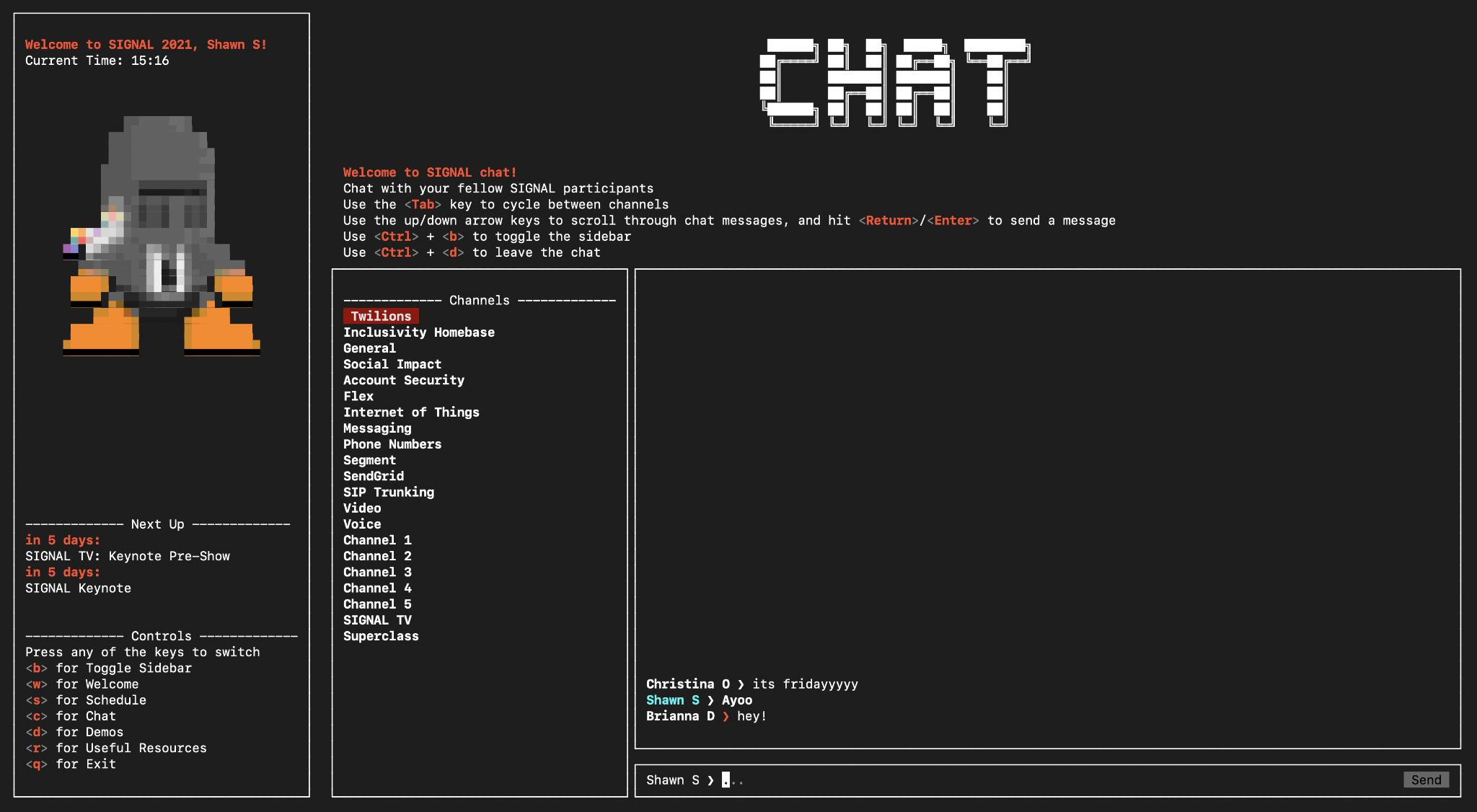Select the Account Security channel
This screenshot has height=812, width=1477.
[x=404, y=380]
